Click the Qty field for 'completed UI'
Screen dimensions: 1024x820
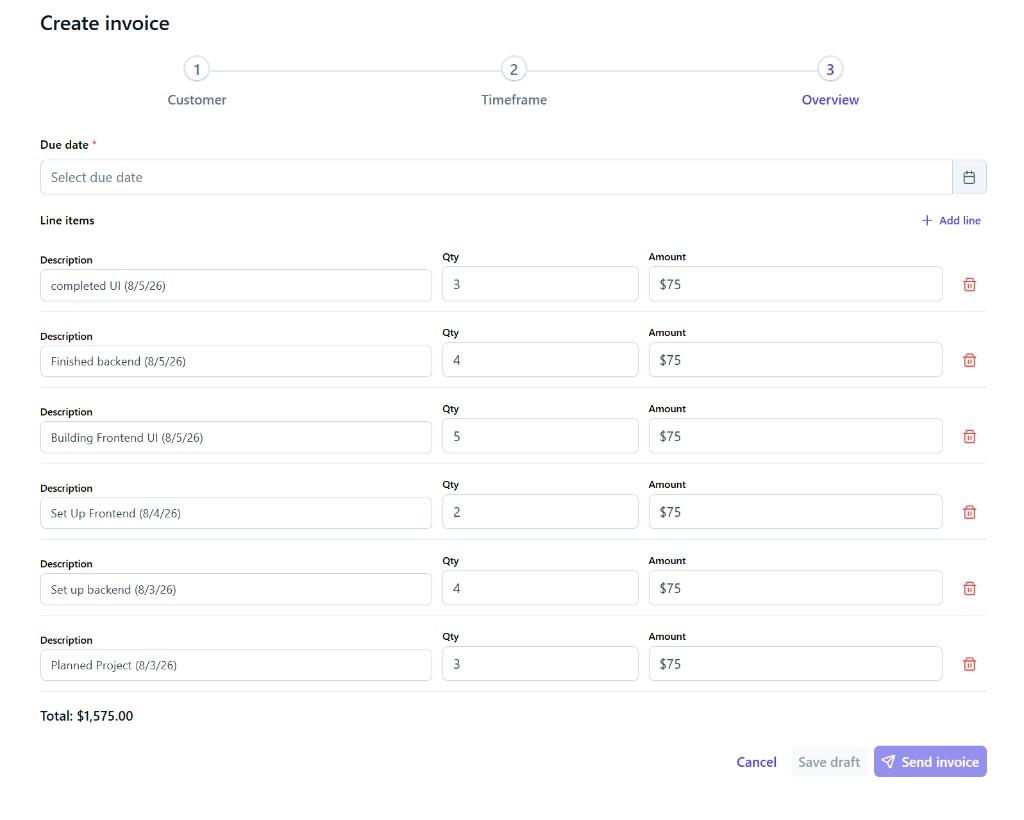tap(540, 284)
